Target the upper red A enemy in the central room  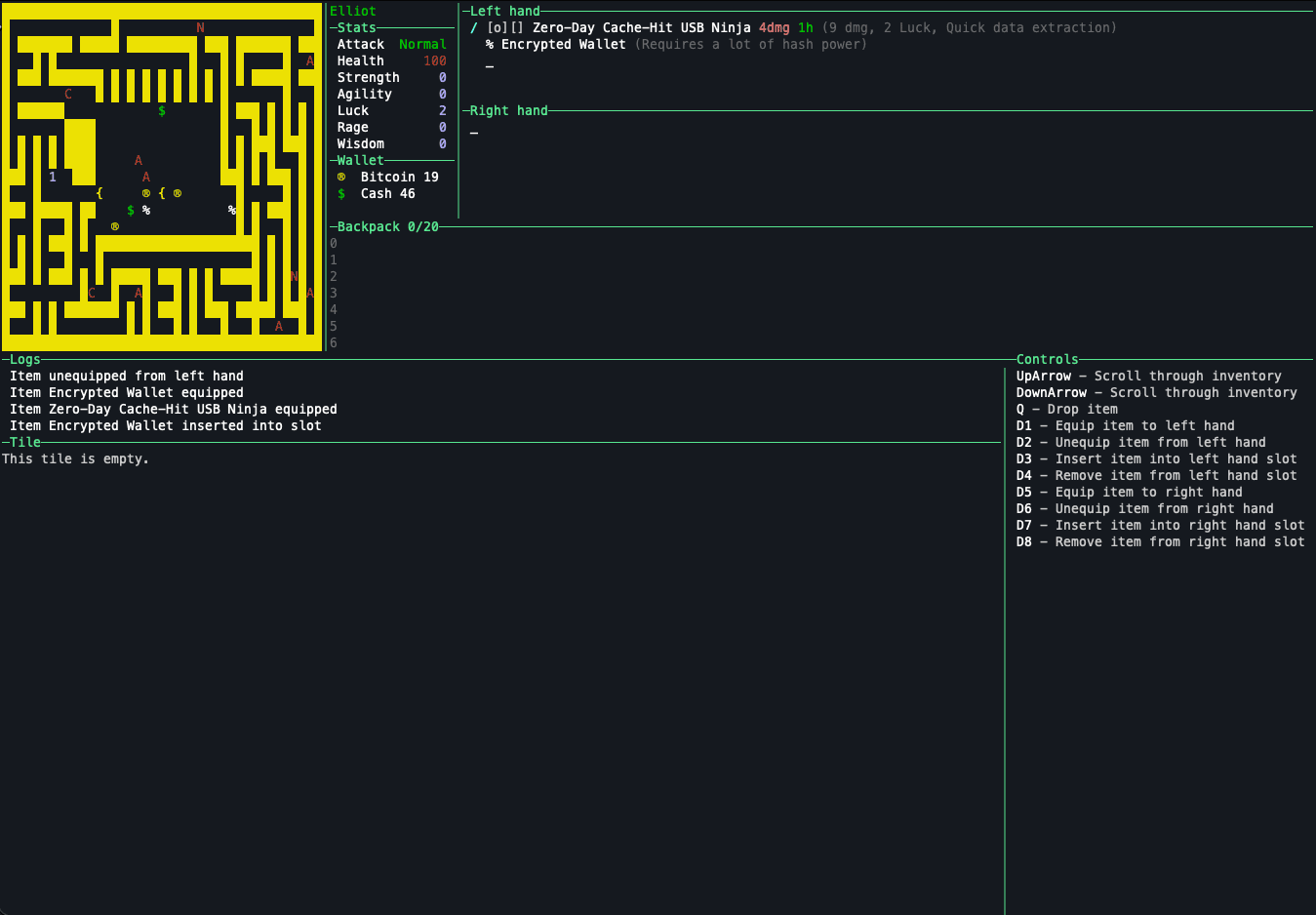(x=139, y=160)
